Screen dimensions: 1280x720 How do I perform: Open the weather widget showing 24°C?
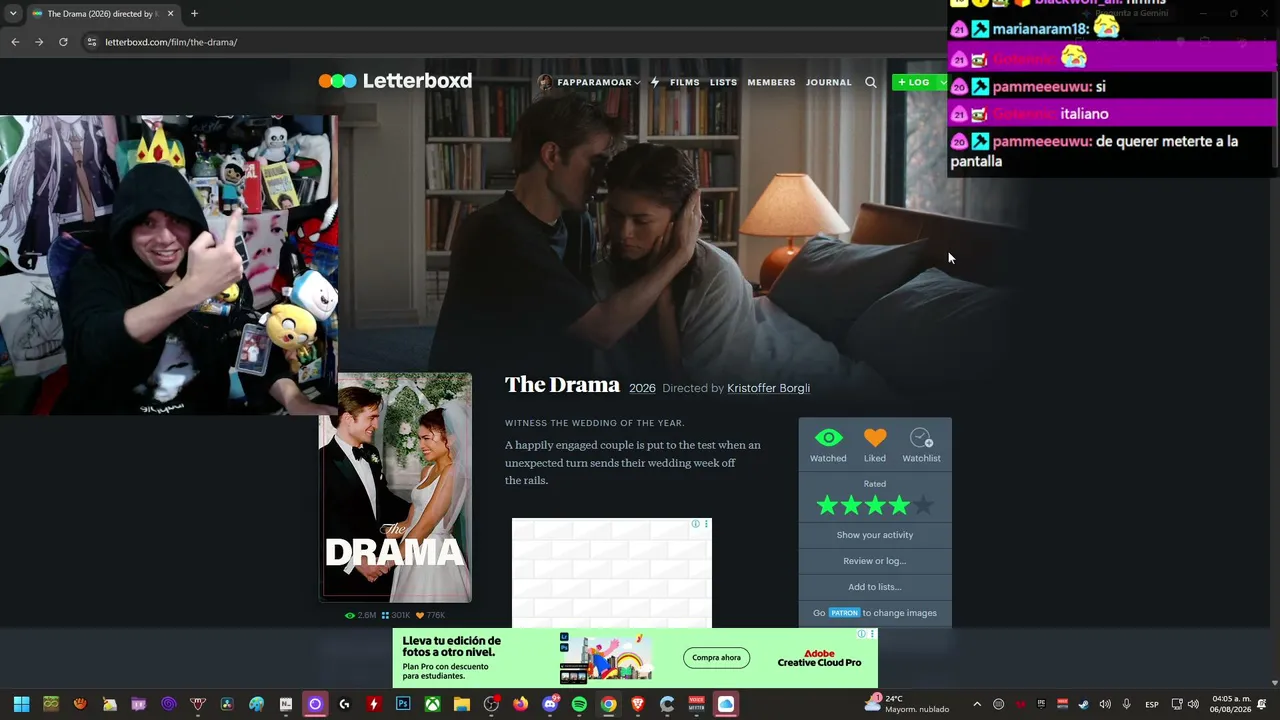point(907,704)
